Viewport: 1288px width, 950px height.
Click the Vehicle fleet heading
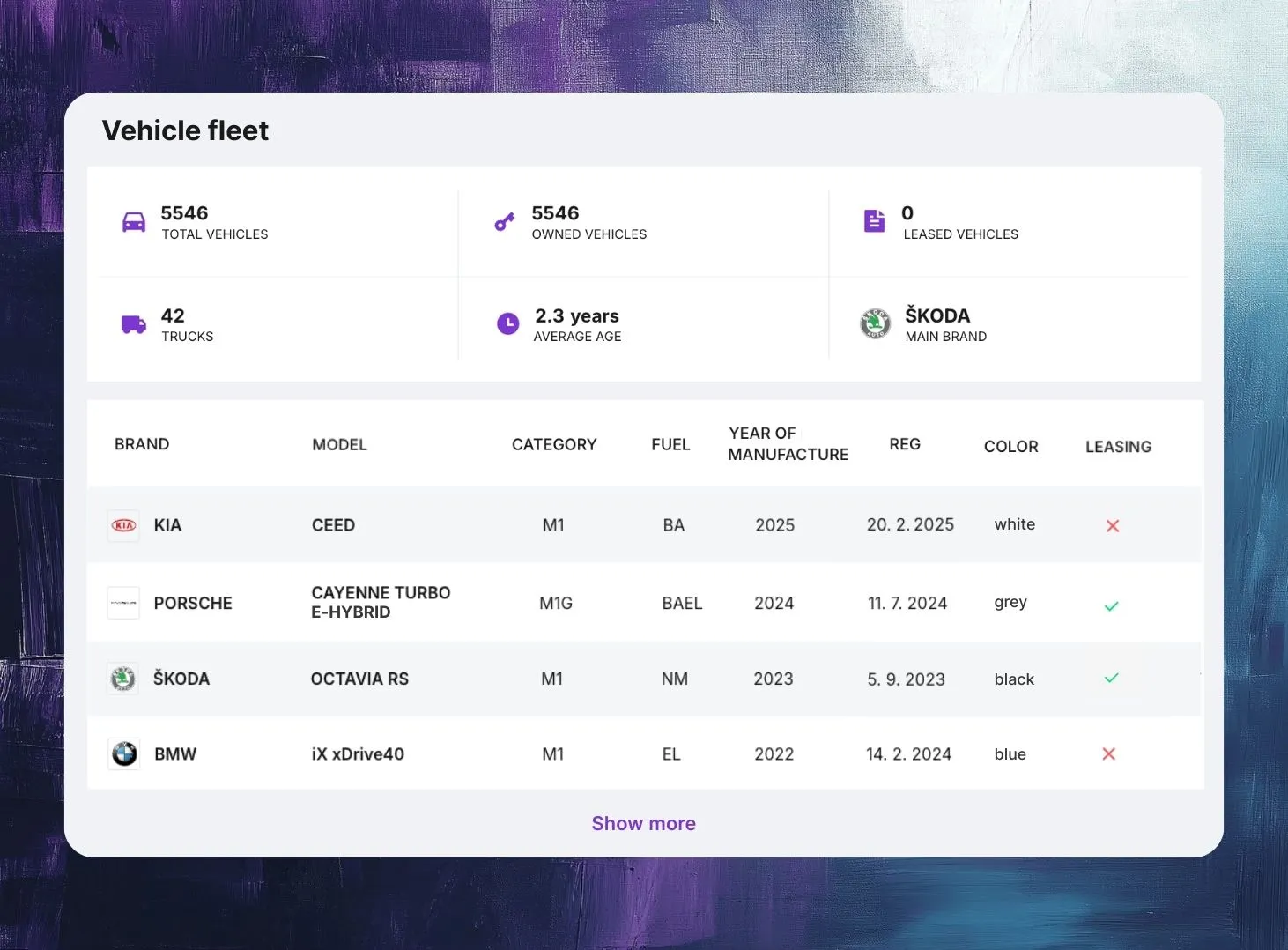(185, 130)
